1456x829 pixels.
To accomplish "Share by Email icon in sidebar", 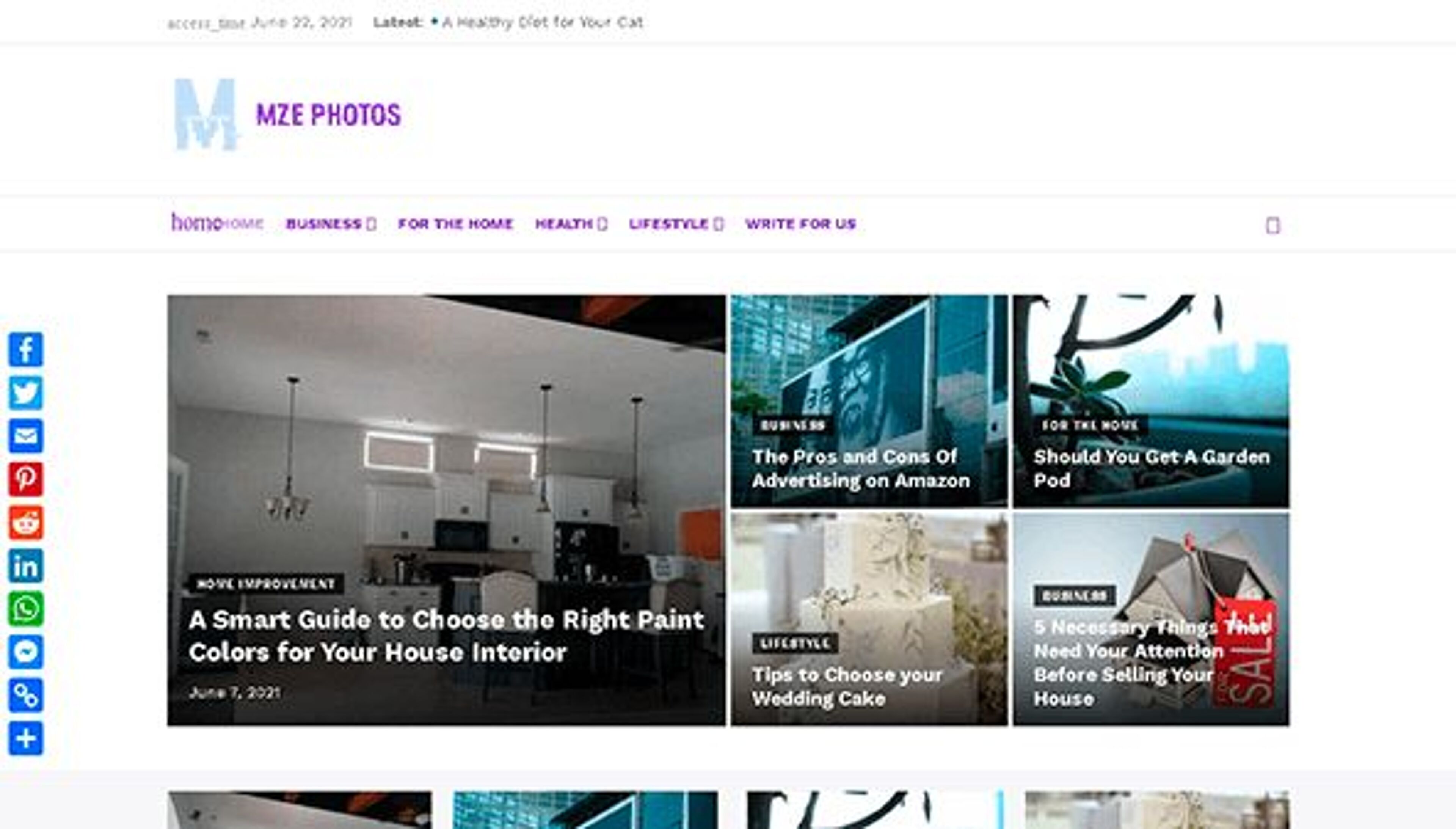I will click(26, 436).
